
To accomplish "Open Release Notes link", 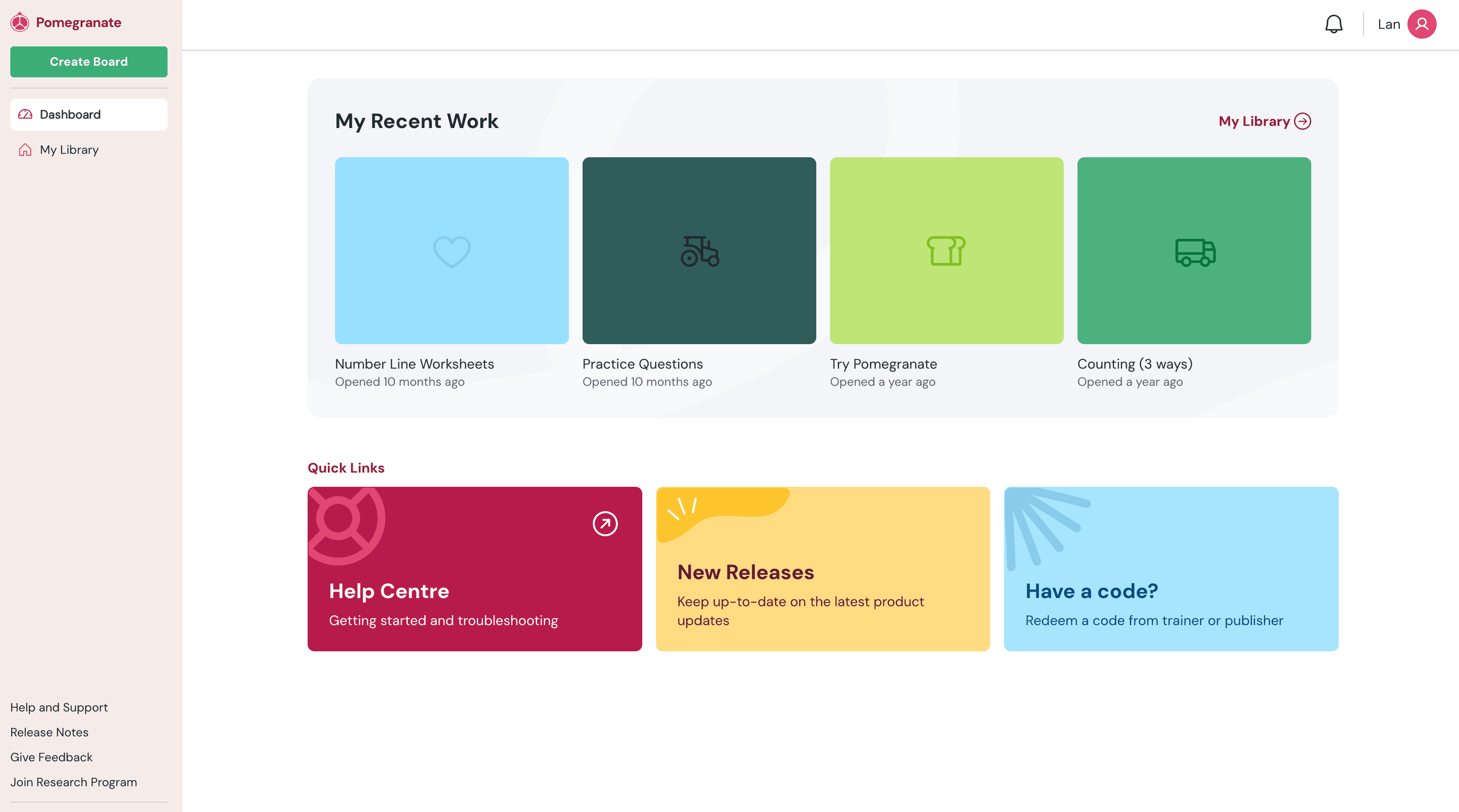I will pyautogui.click(x=49, y=732).
